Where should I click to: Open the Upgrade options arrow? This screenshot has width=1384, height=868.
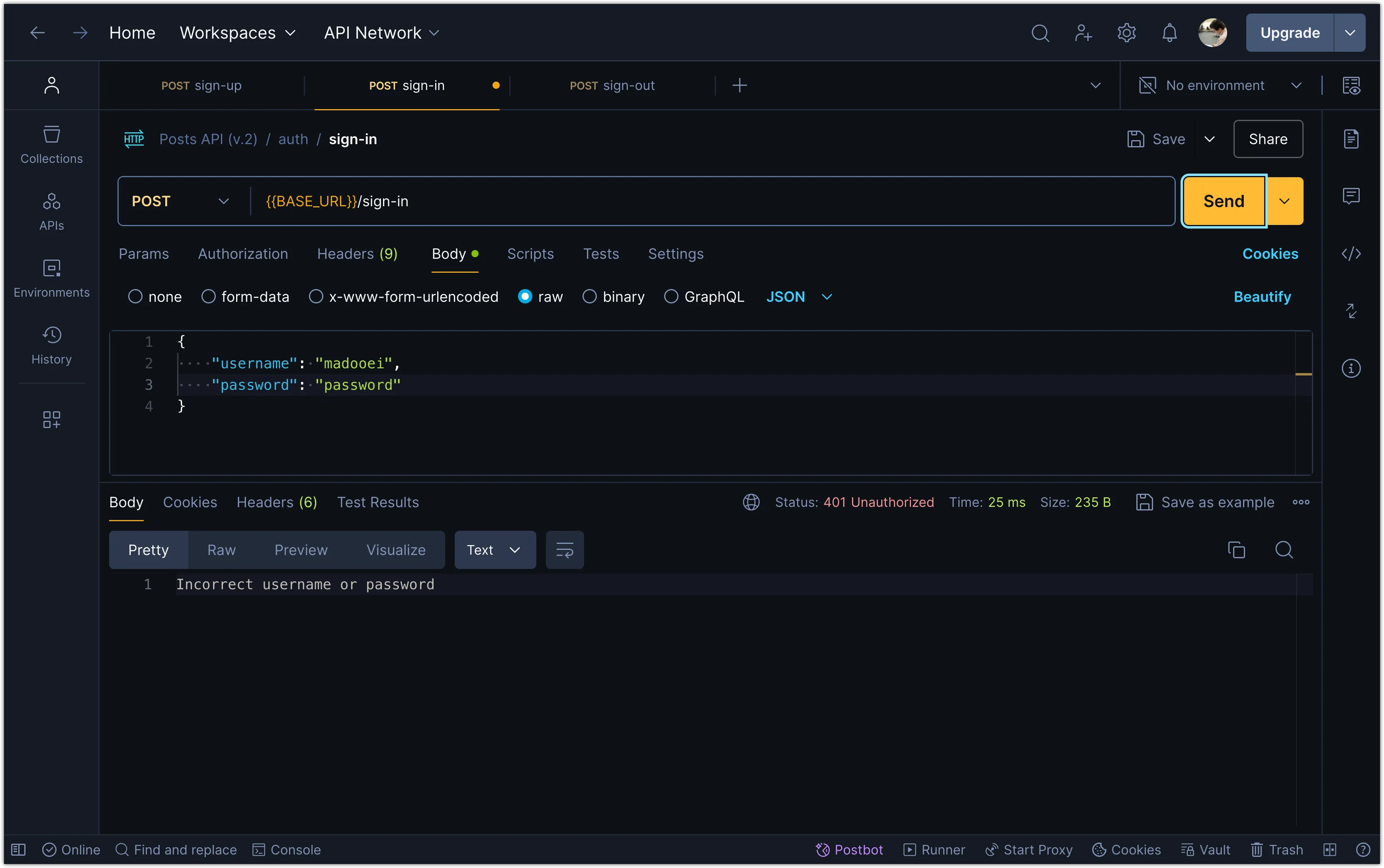click(1350, 33)
